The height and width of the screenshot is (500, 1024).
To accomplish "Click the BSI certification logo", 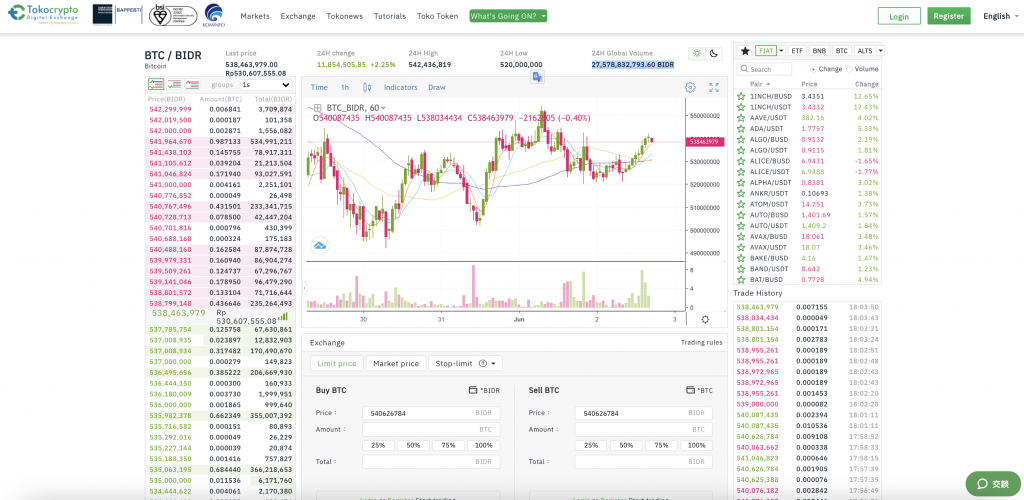I will [172, 14].
